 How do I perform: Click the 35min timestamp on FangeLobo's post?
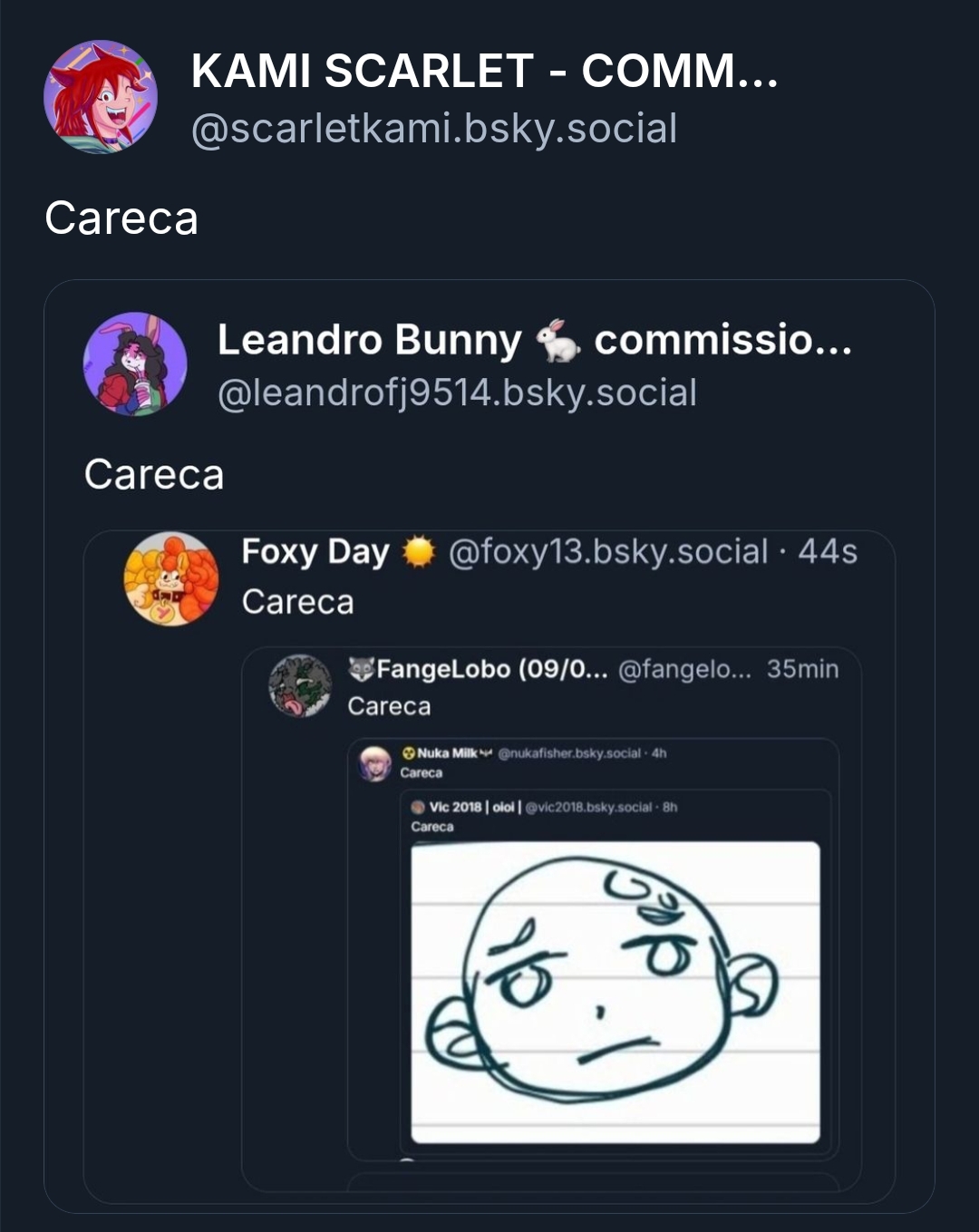[802, 669]
